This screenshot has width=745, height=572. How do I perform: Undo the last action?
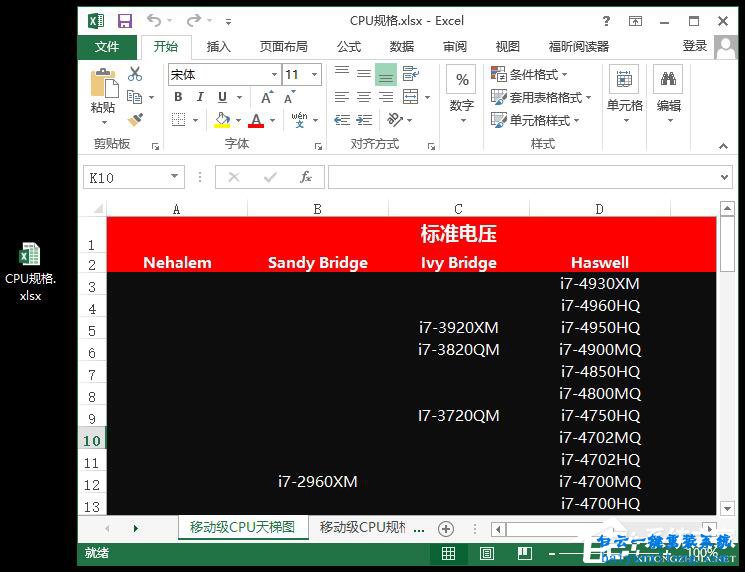(x=153, y=20)
